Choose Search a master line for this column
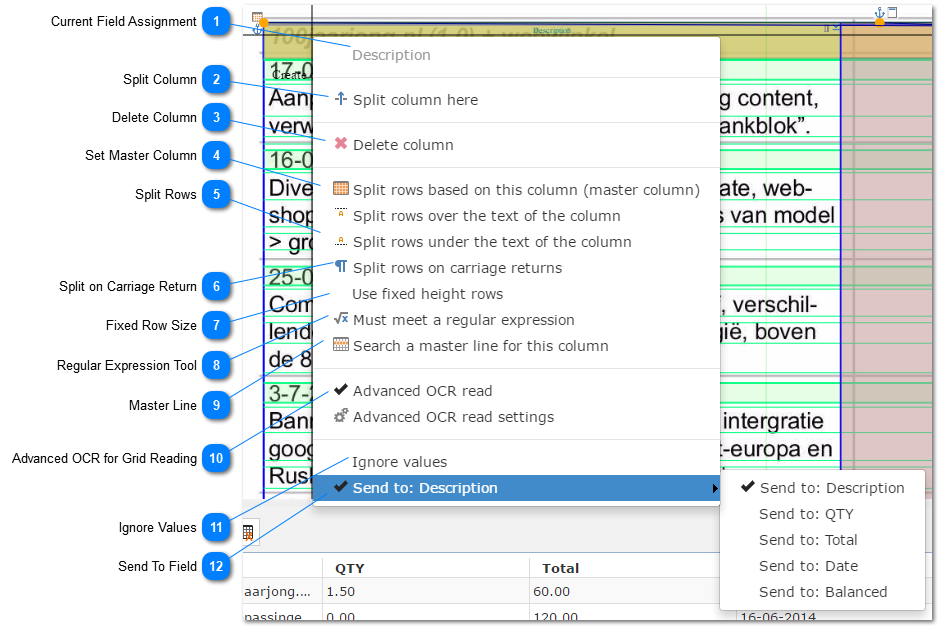 point(516,346)
